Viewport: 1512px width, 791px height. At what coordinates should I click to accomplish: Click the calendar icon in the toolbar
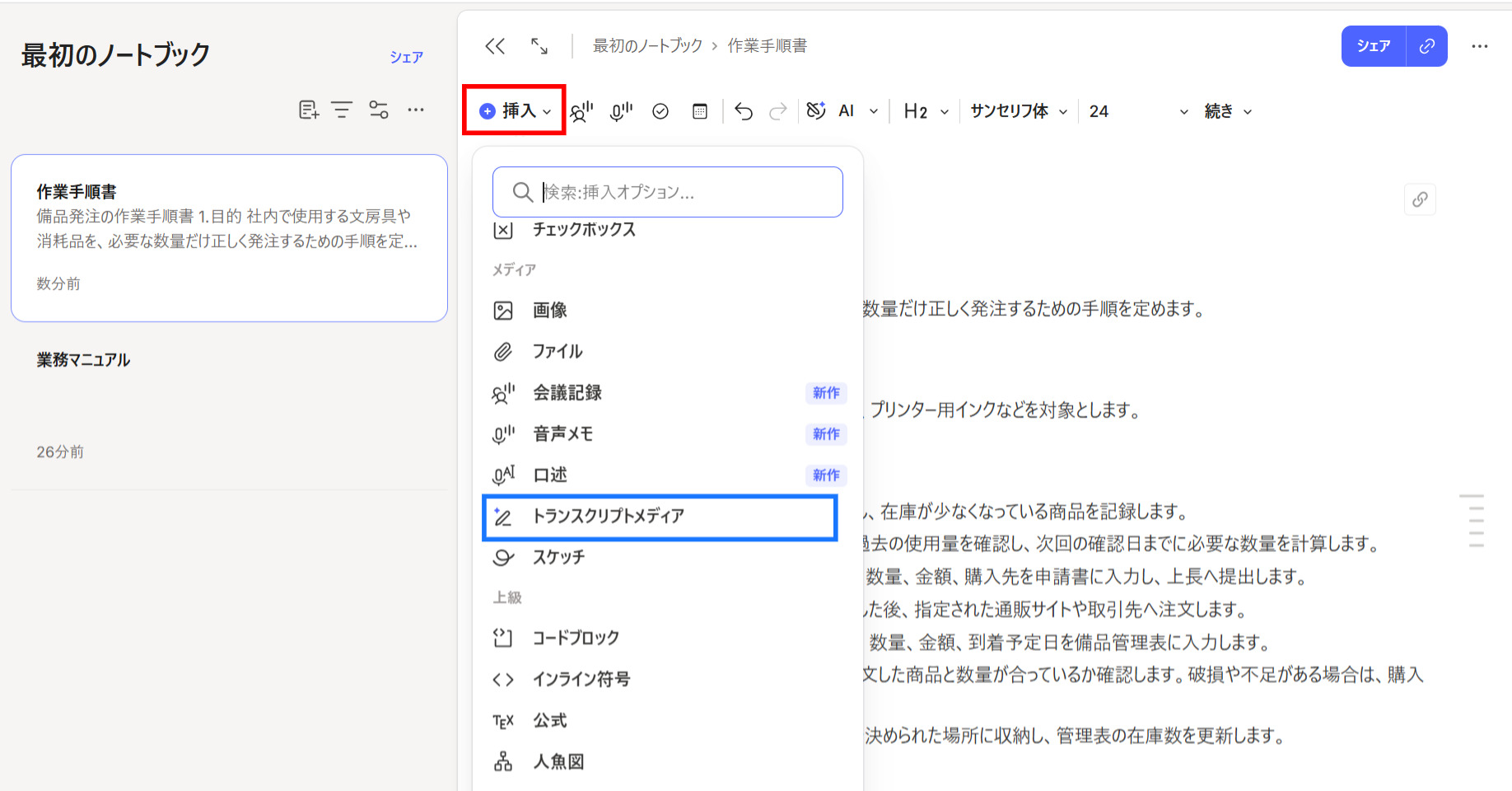(700, 111)
